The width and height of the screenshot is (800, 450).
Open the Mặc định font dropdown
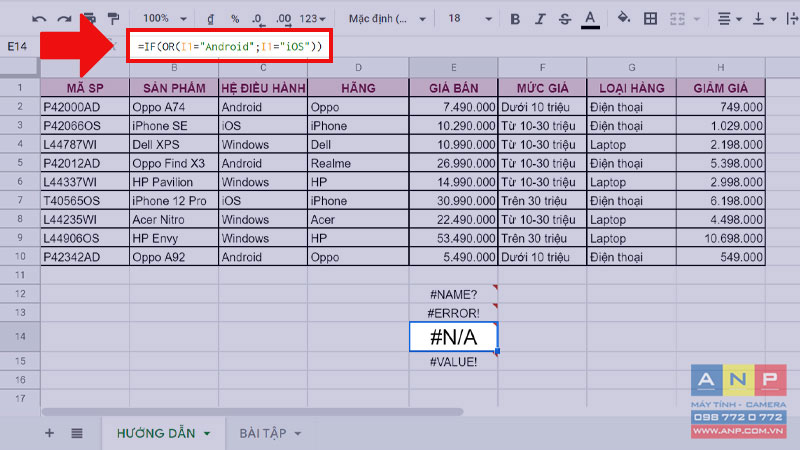click(387, 19)
